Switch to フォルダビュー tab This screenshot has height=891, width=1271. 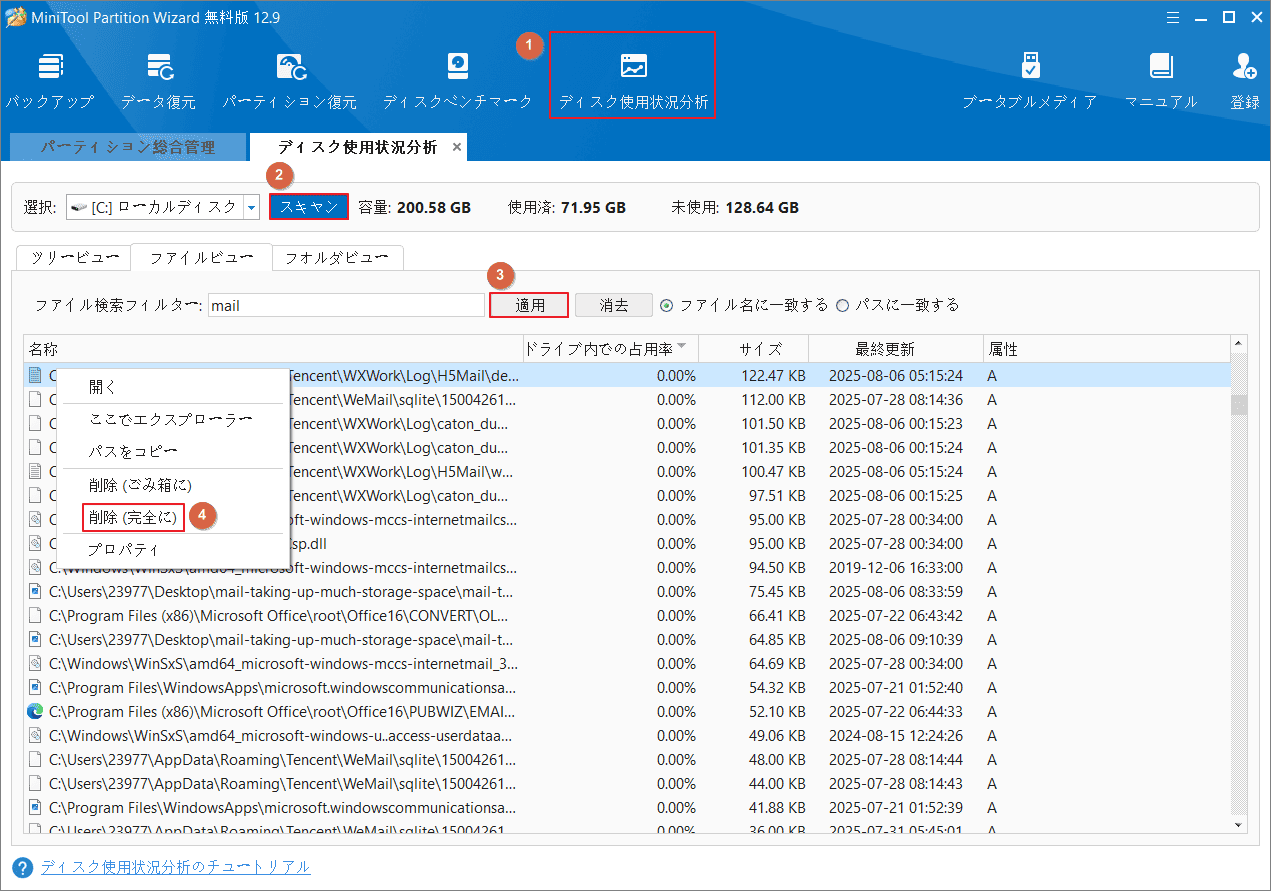(x=337, y=257)
